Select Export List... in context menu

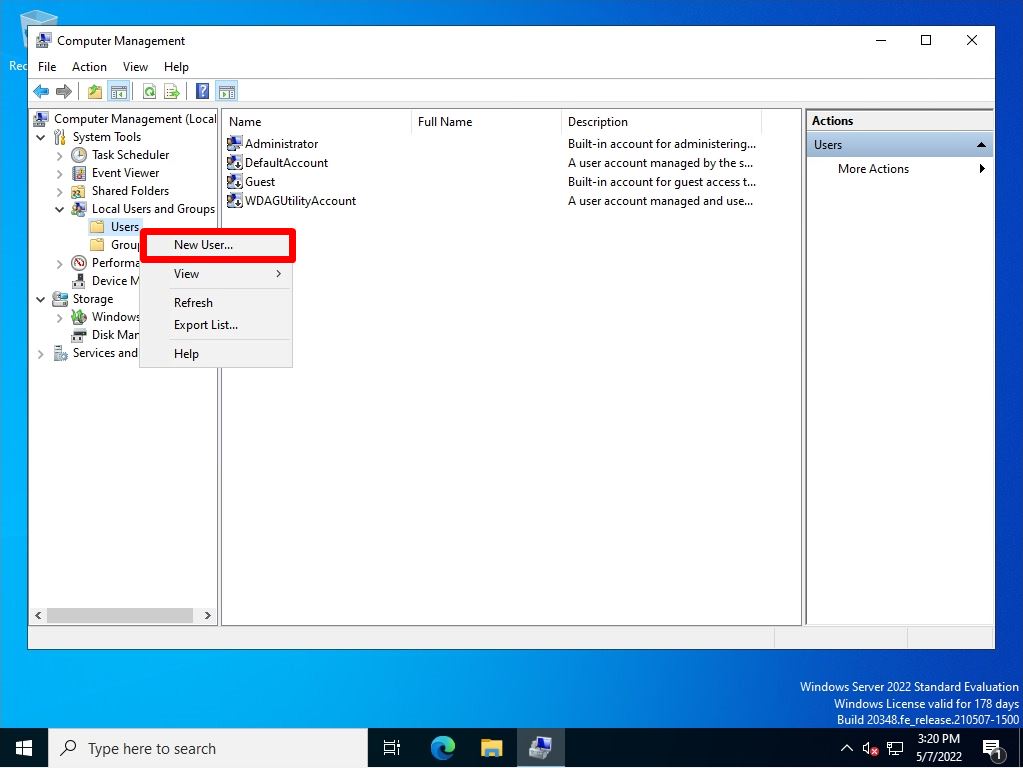(x=217, y=325)
